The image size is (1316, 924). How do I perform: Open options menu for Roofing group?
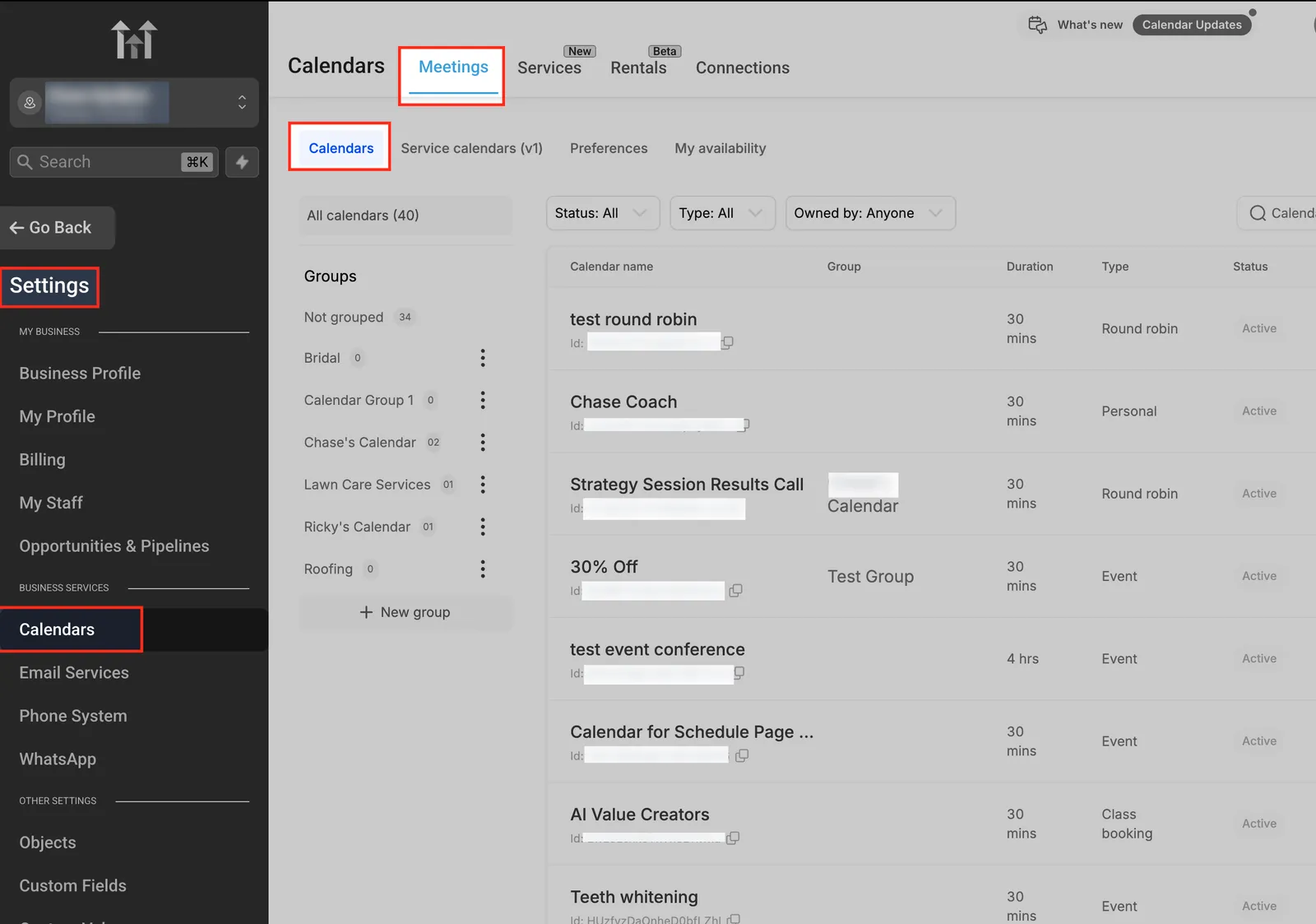(483, 569)
